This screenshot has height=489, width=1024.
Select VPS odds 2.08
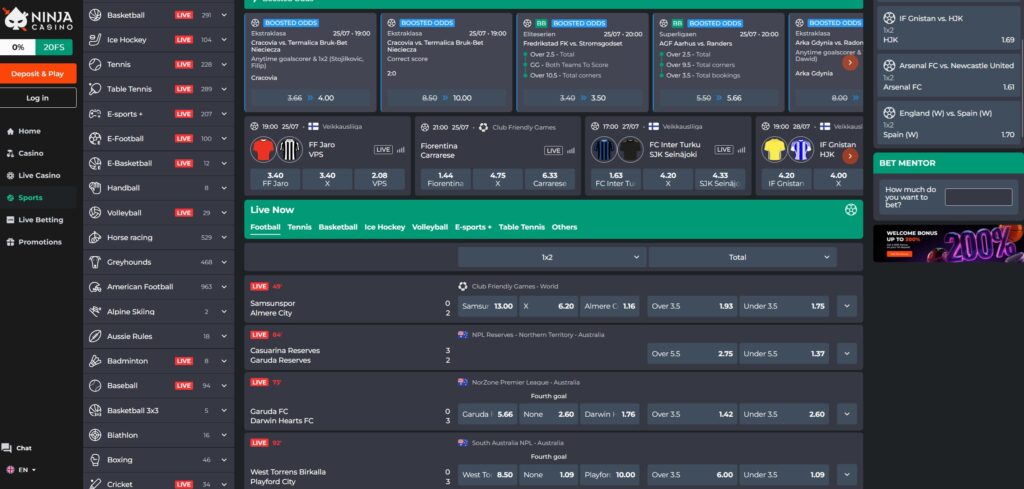(x=379, y=179)
